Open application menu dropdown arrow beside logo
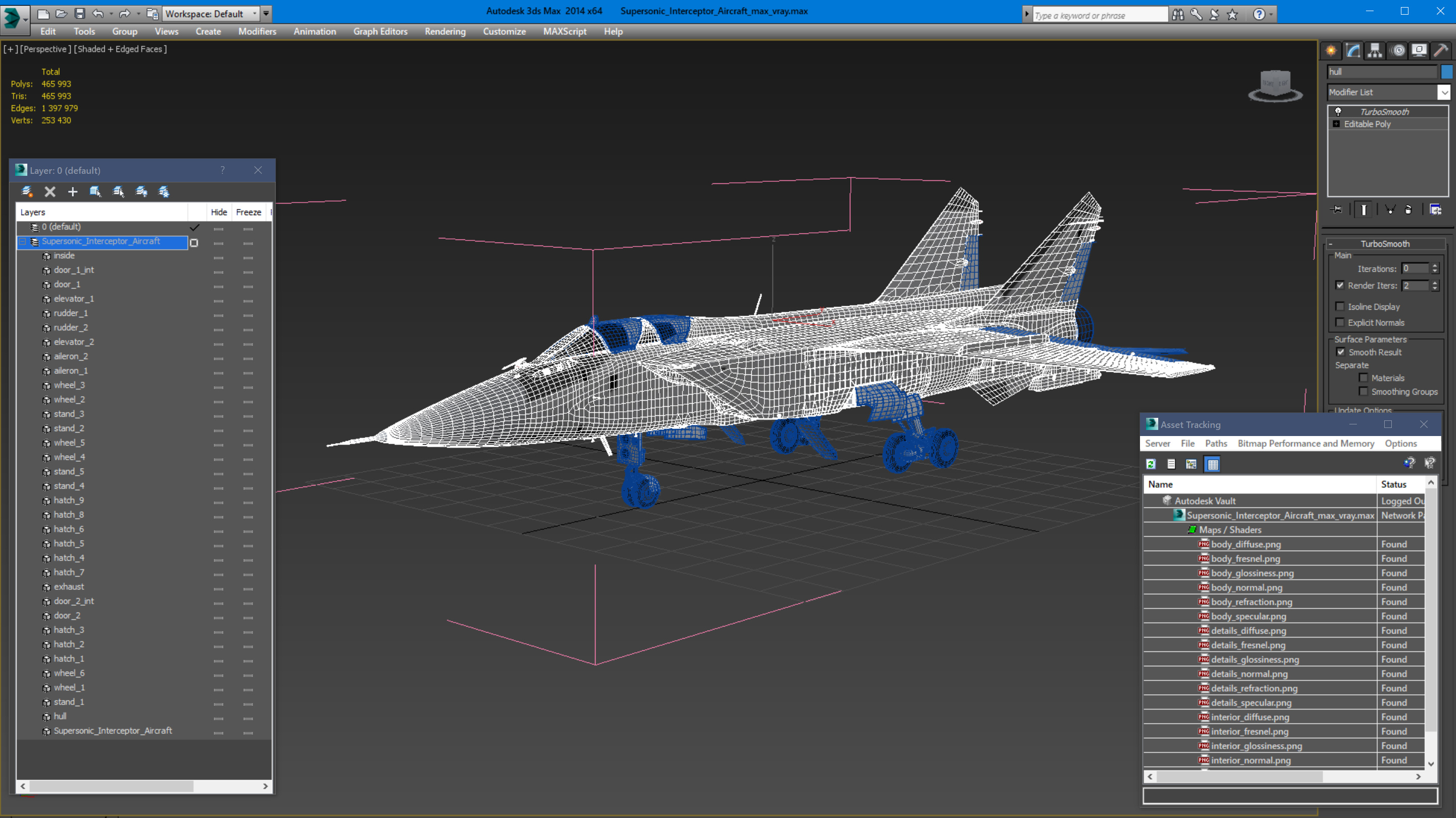The width and height of the screenshot is (1456, 818). pyautogui.click(x=26, y=19)
